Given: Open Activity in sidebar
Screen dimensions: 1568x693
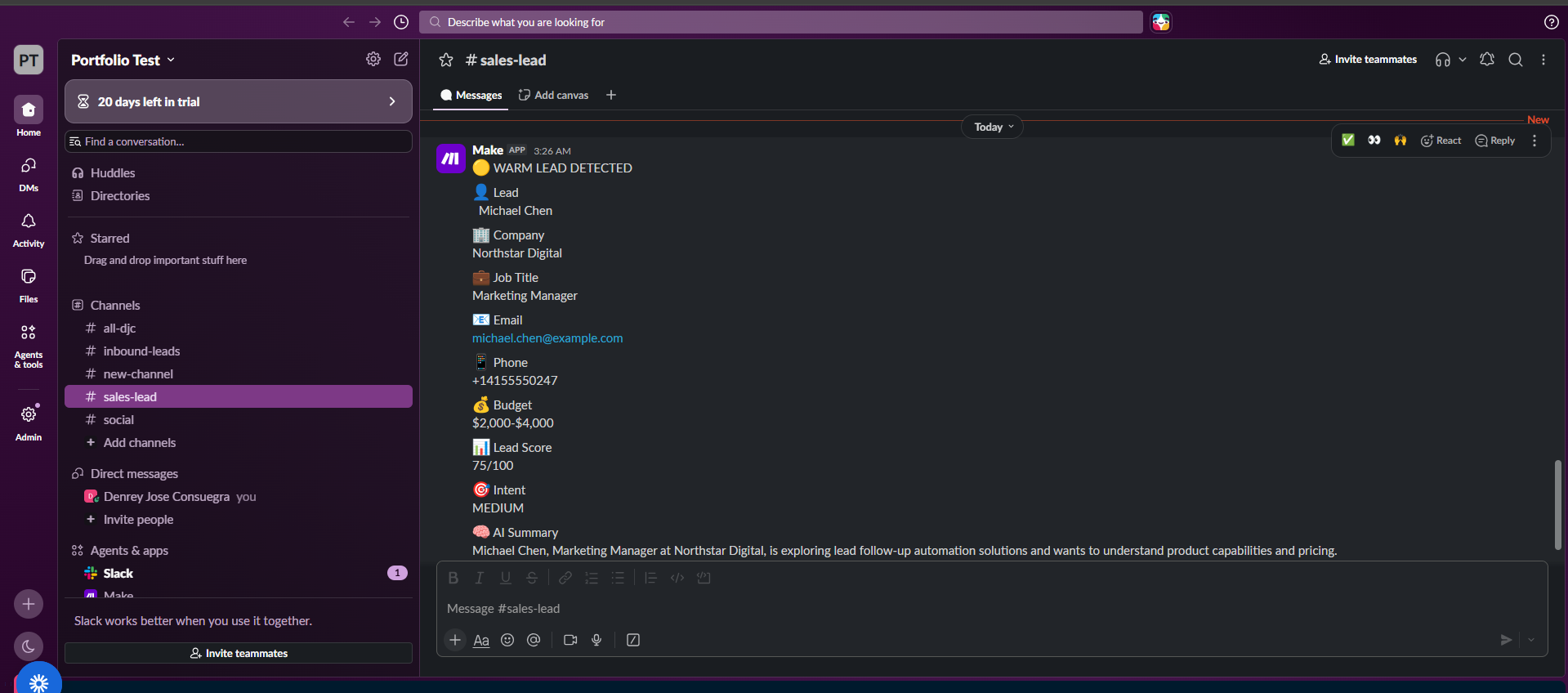Looking at the screenshot, I should tap(29, 230).
